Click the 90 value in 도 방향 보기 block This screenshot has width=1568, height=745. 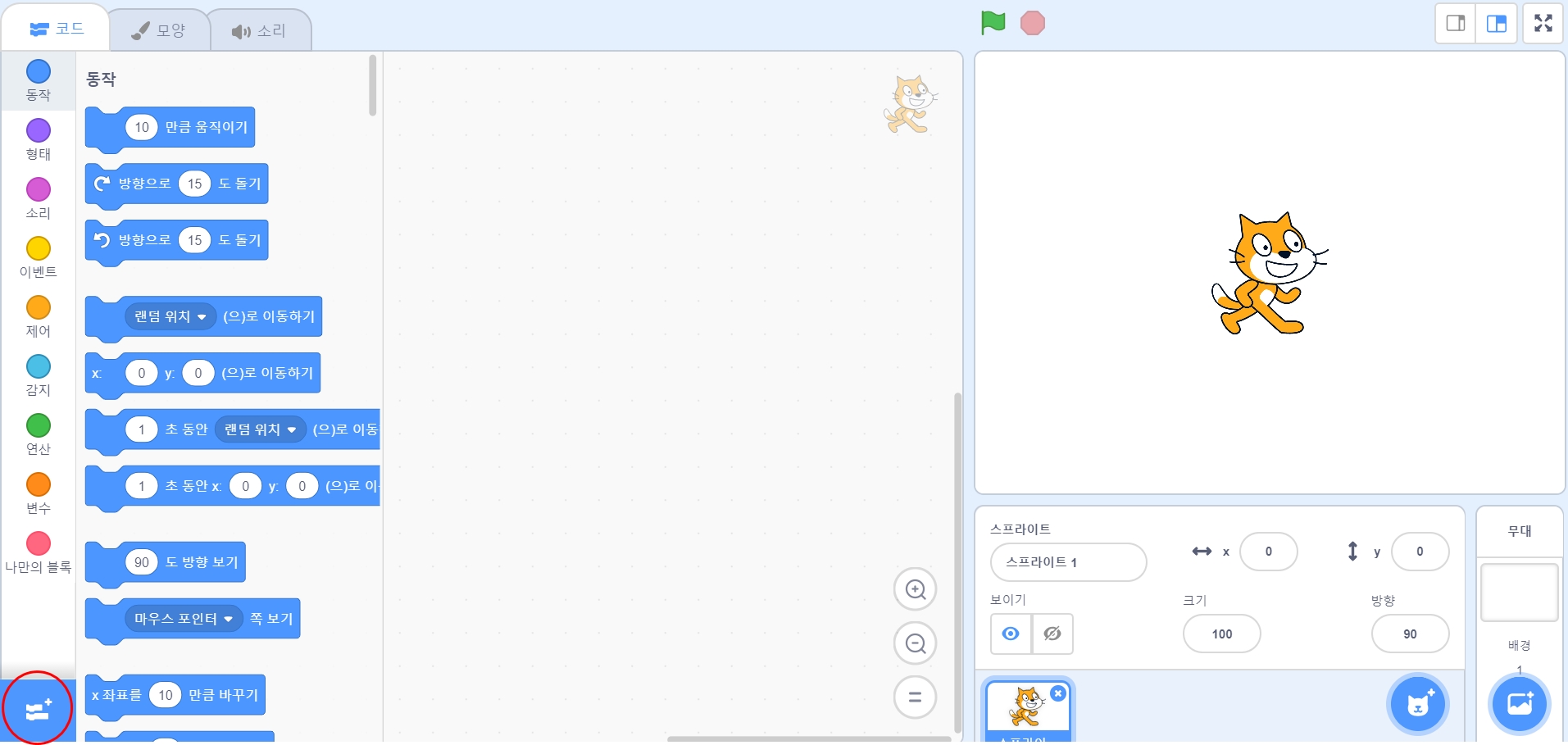point(142,562)
